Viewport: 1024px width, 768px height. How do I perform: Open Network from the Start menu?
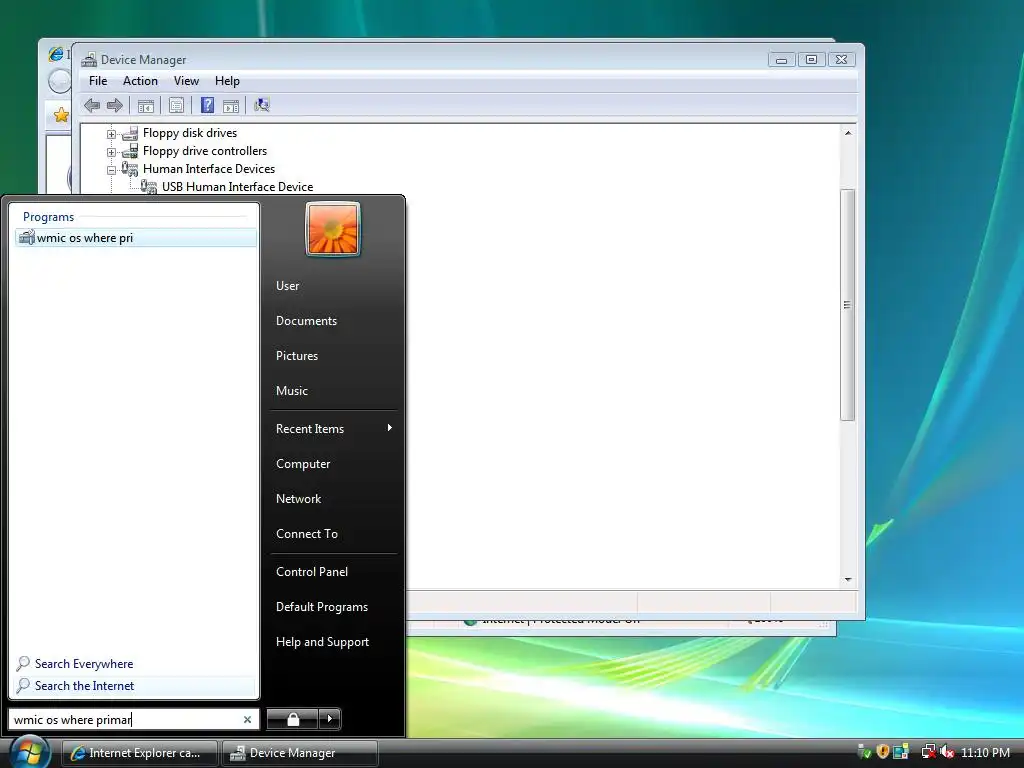pyautogui.click(x=298, y=499)
